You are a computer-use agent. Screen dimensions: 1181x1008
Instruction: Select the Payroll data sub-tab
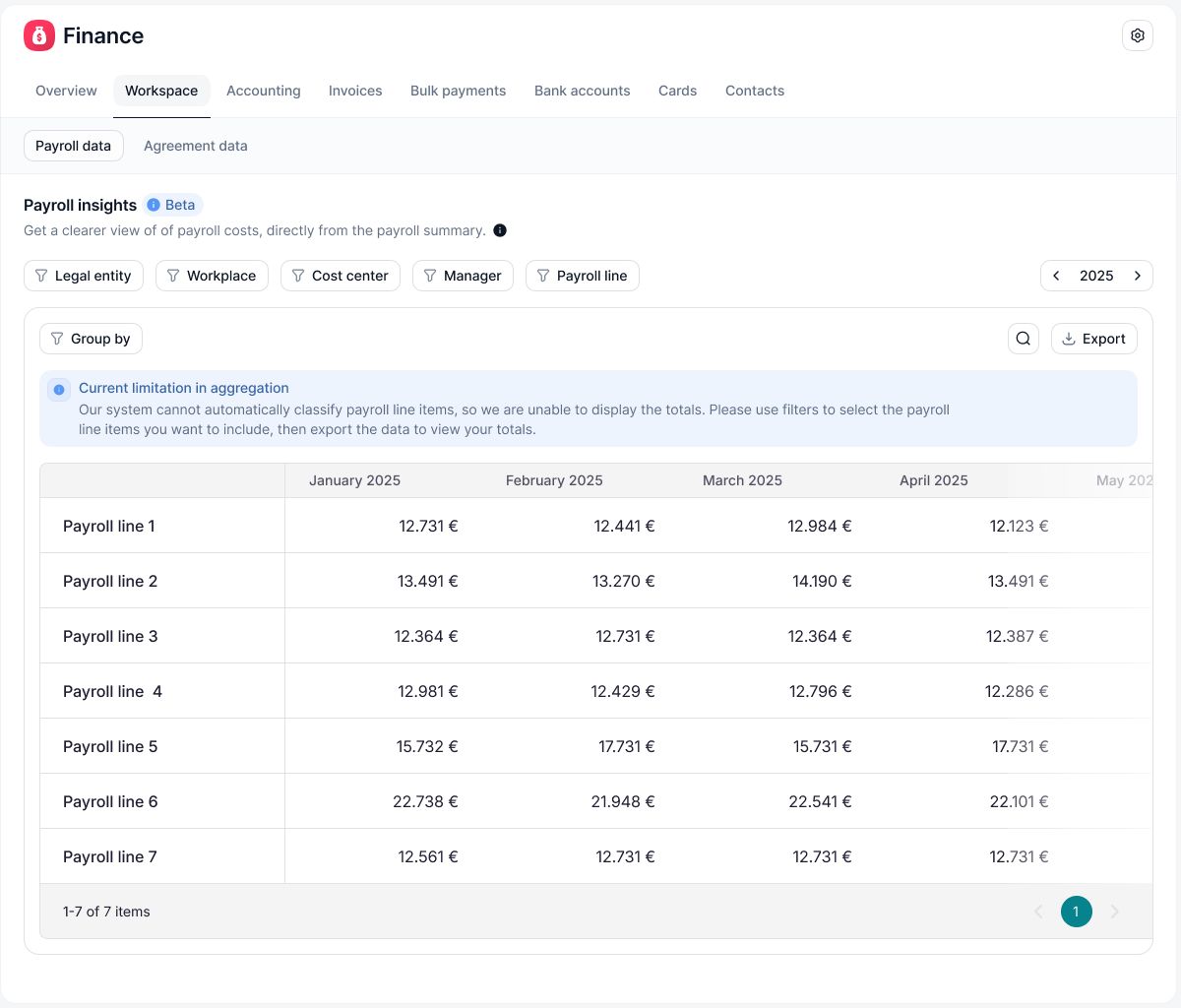(x=74, y=146)
